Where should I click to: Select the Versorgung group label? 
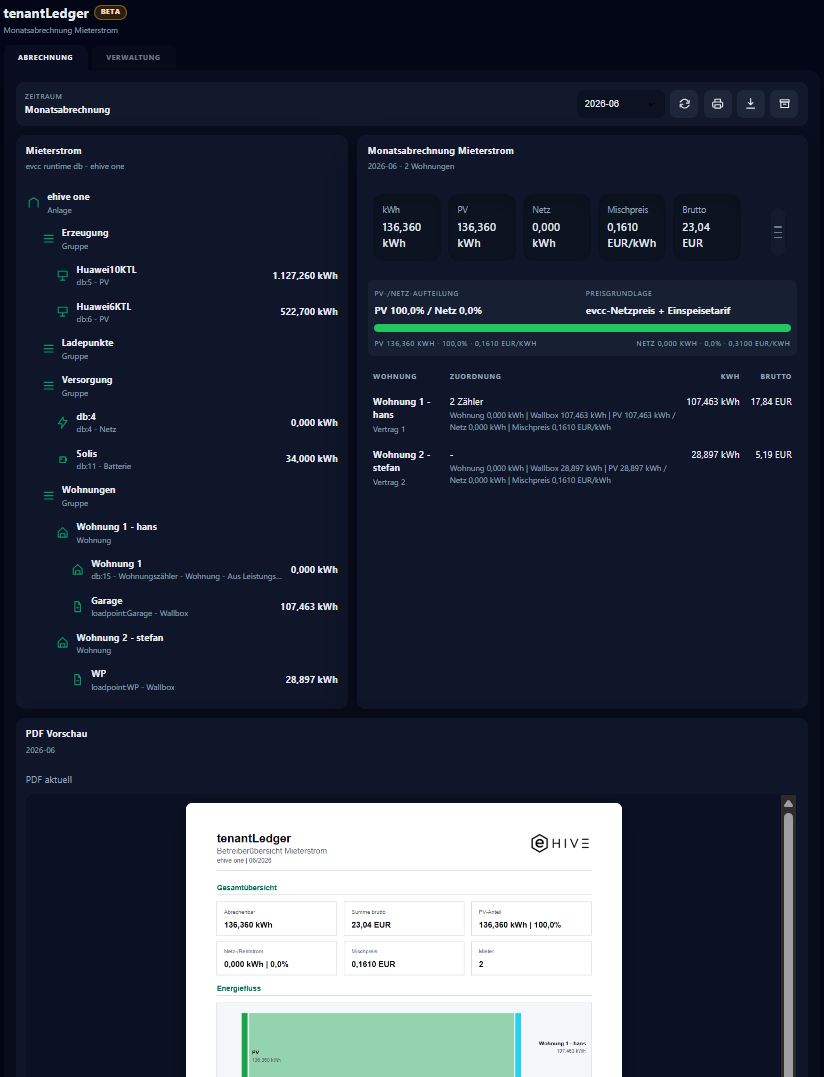(x=87, y=380)
